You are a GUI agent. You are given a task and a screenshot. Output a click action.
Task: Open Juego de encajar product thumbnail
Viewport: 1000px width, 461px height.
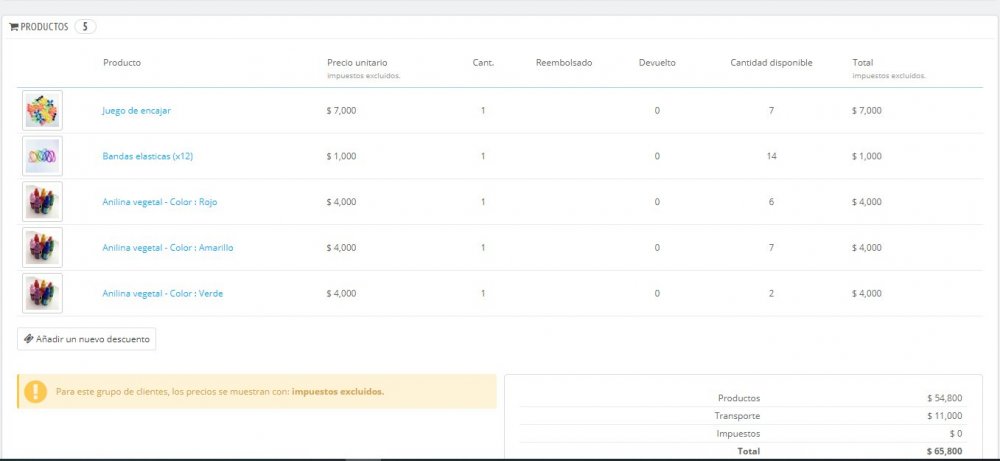(42, 110)
